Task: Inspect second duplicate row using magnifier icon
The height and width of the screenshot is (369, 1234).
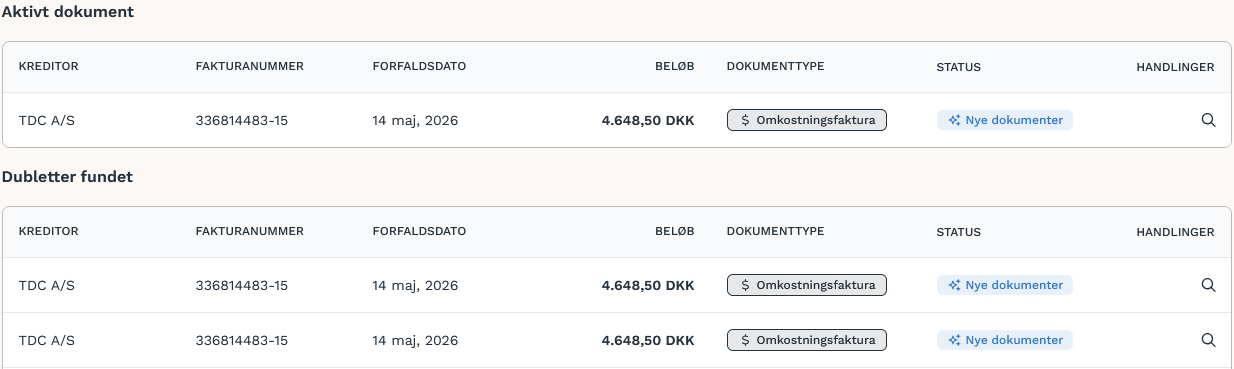Action: 1208,340
